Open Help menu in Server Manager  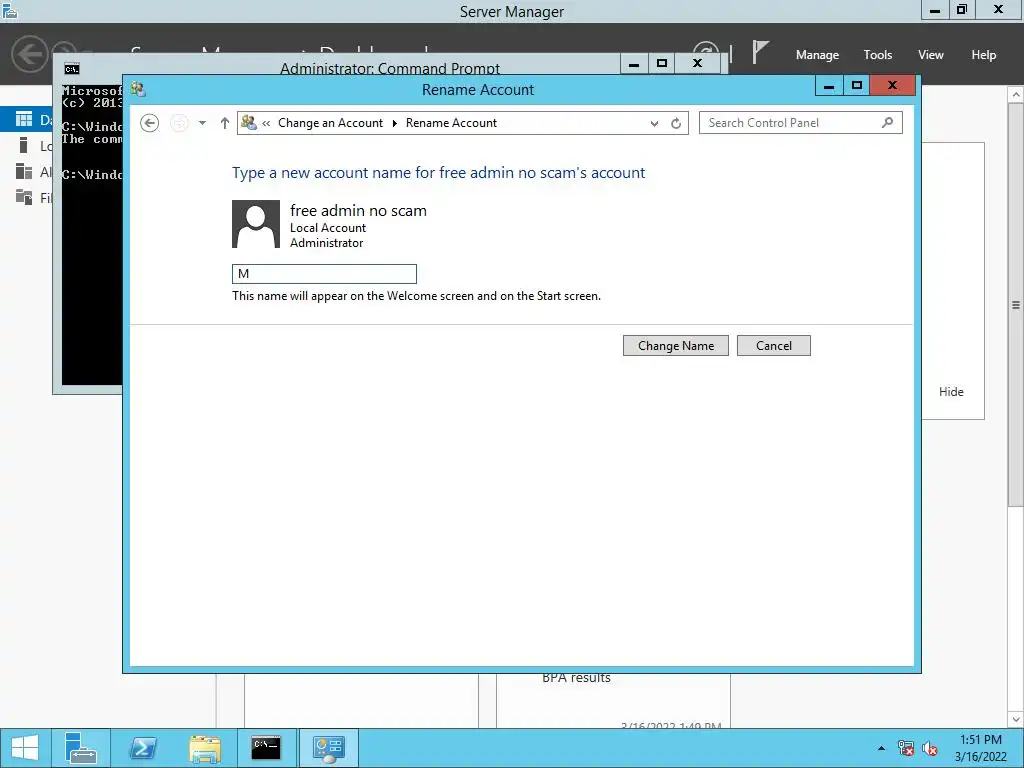click(x=984, y=55)
